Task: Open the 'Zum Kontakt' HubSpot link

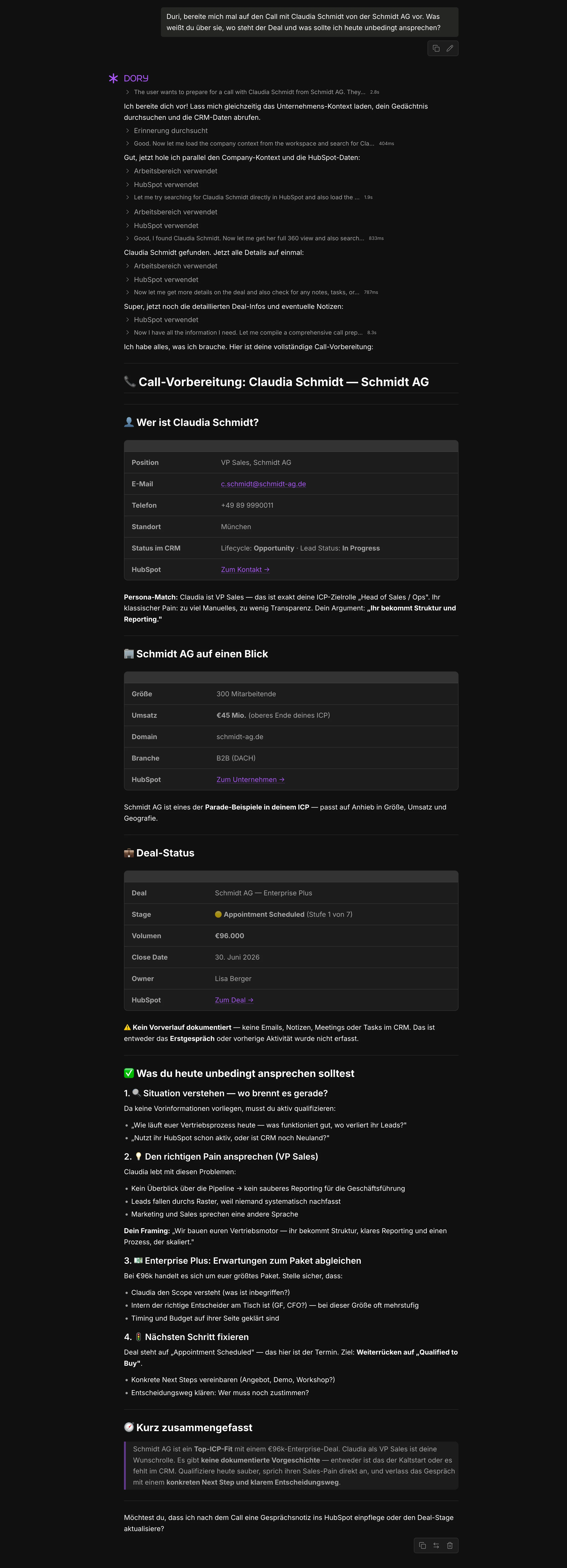Action: point(245,570)
